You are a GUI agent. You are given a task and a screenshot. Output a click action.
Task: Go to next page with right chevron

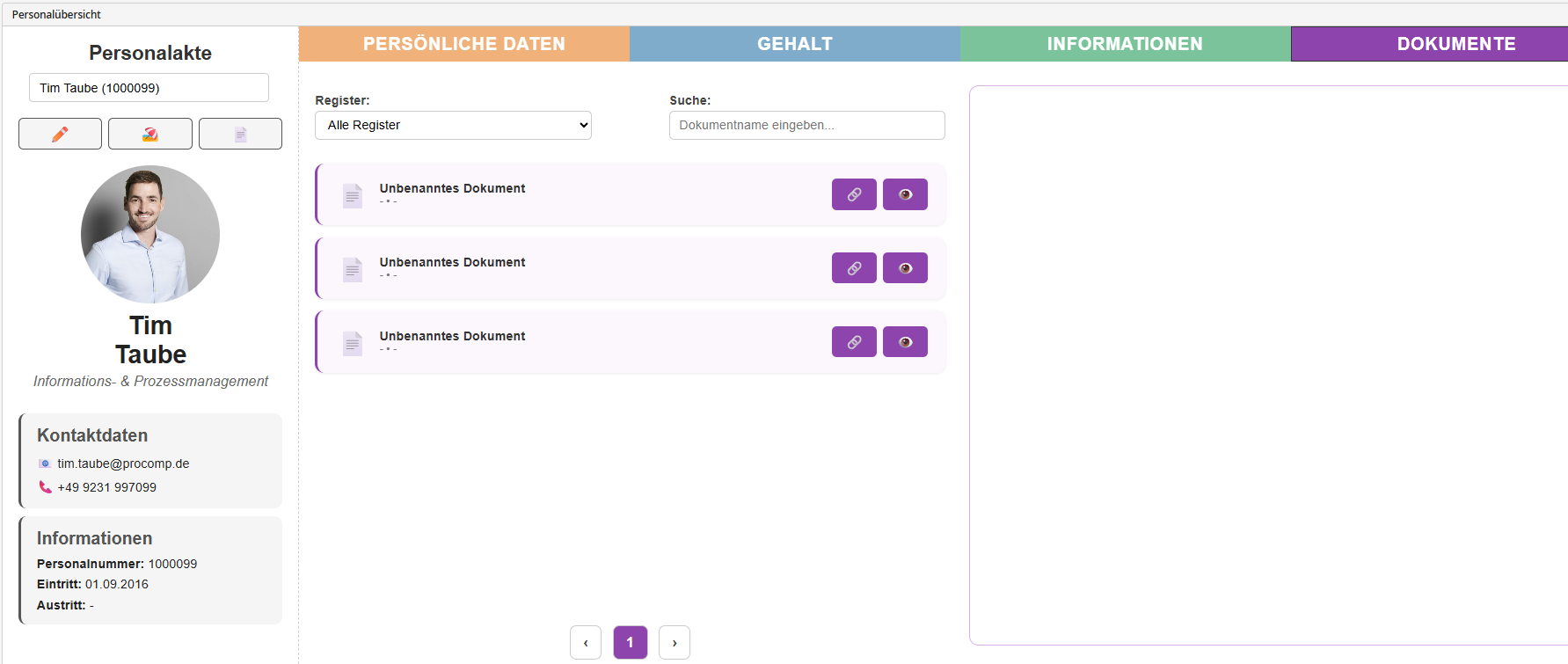675,642
